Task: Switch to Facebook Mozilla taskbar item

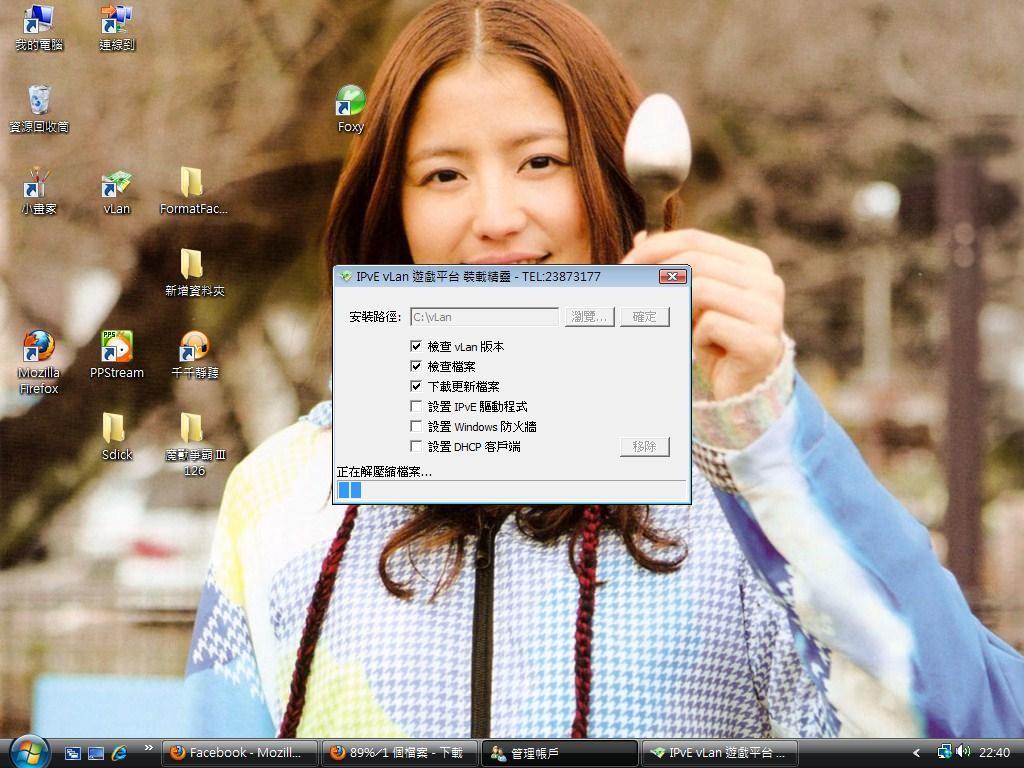Action: point(240,753)
